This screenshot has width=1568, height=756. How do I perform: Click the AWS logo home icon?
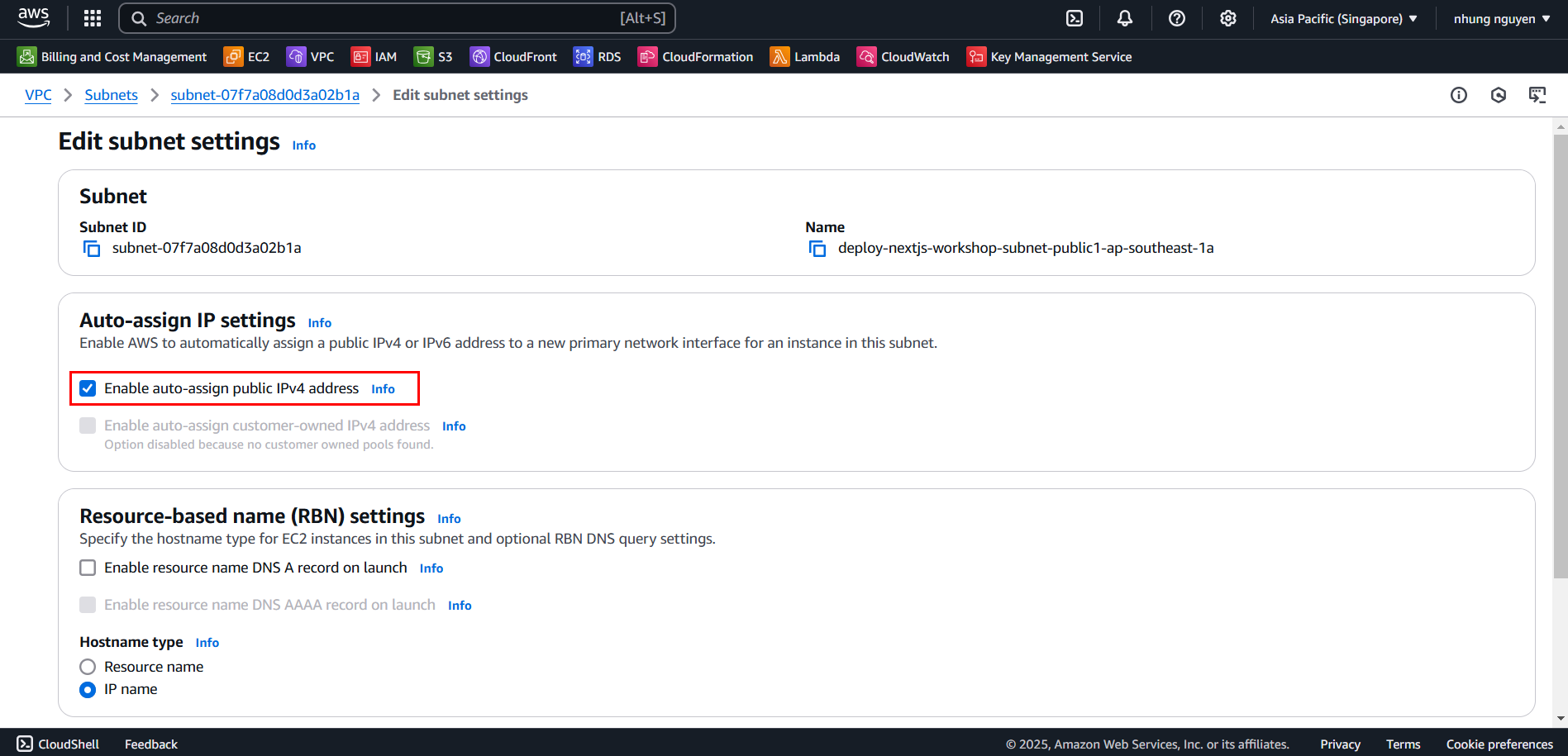coord(33,17)
